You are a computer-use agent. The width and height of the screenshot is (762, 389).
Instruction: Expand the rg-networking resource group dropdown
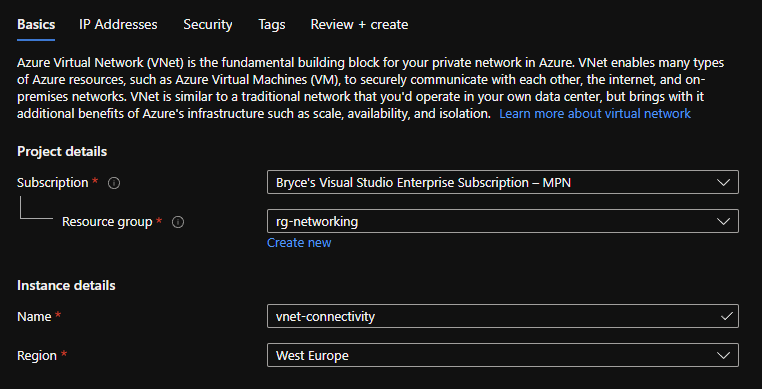point(502,221)
